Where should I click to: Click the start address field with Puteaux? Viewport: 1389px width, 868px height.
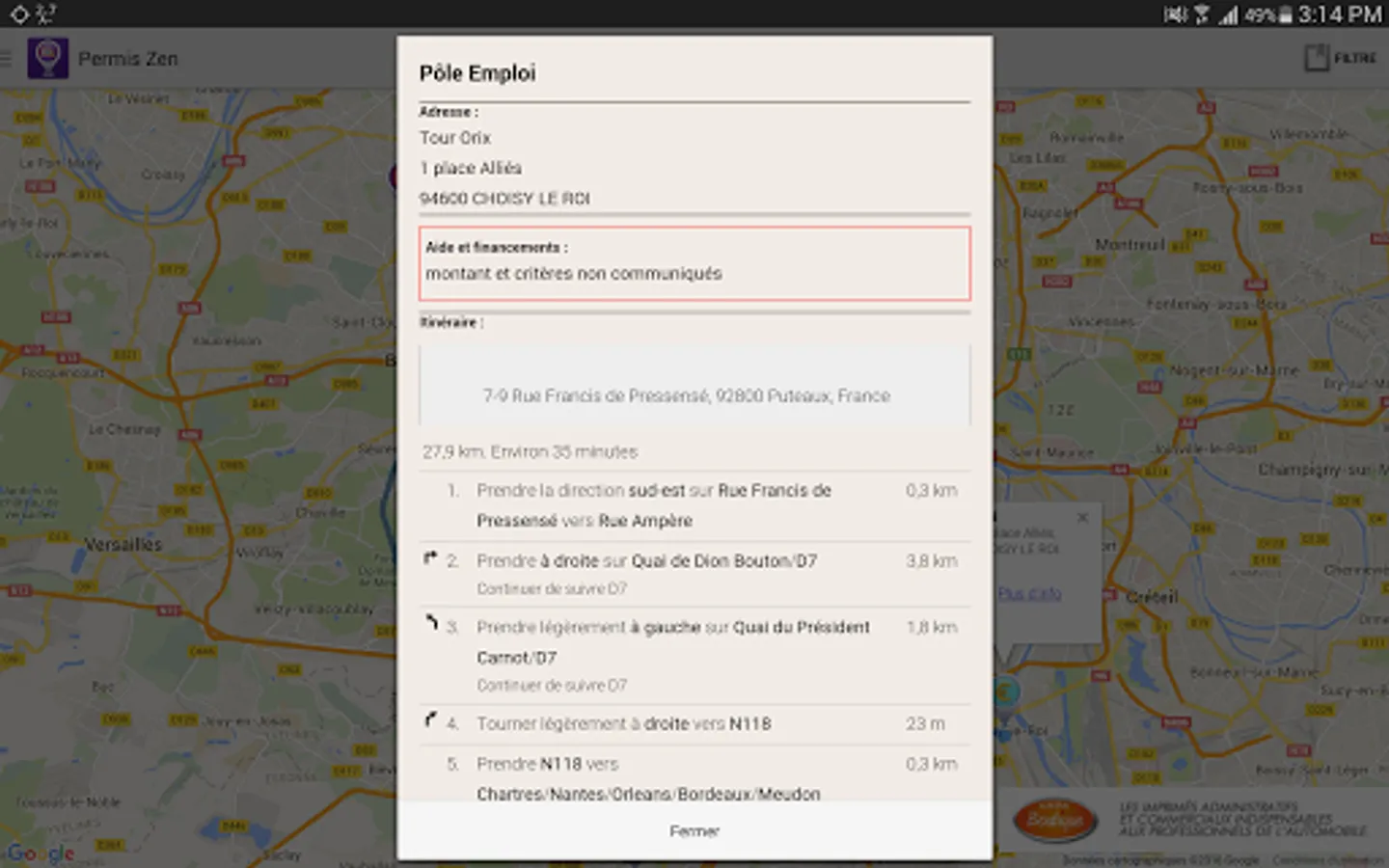(x=694, y=386)
